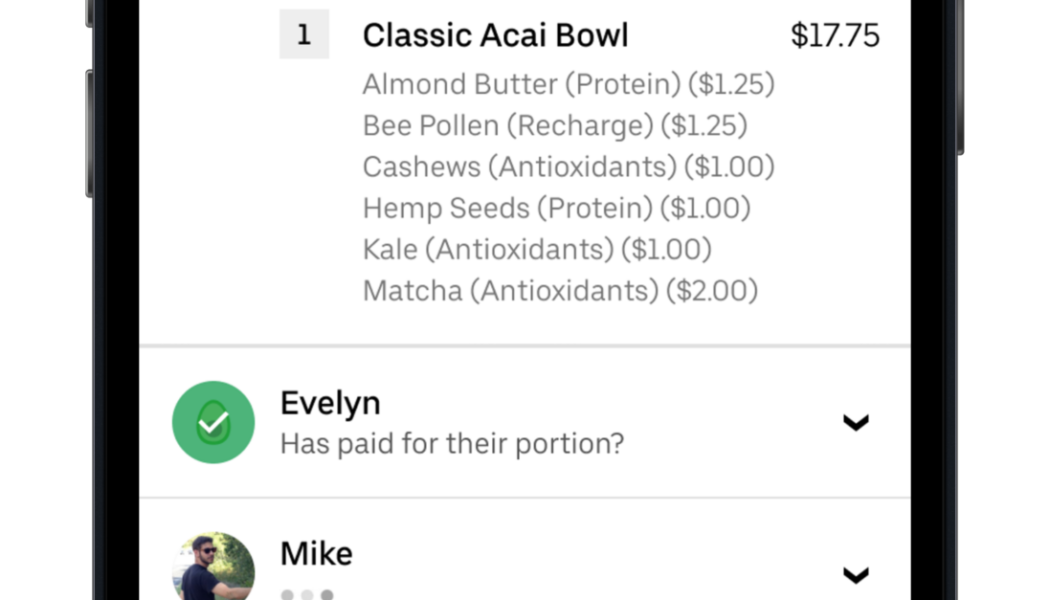Click the $17.75 price label
1050x600 pixels.
(835, 34)
